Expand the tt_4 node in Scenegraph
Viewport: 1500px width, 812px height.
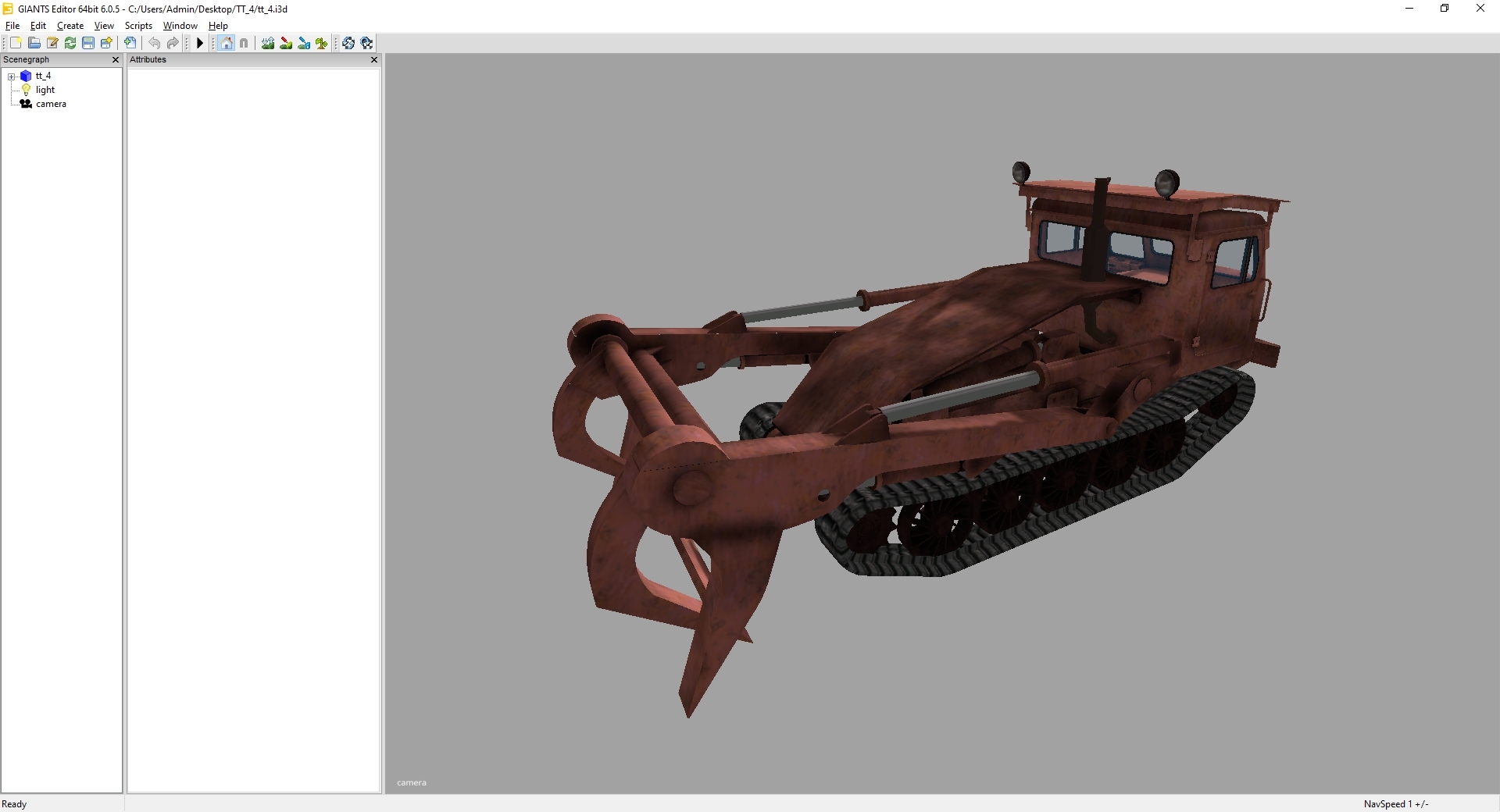[11, 77]
